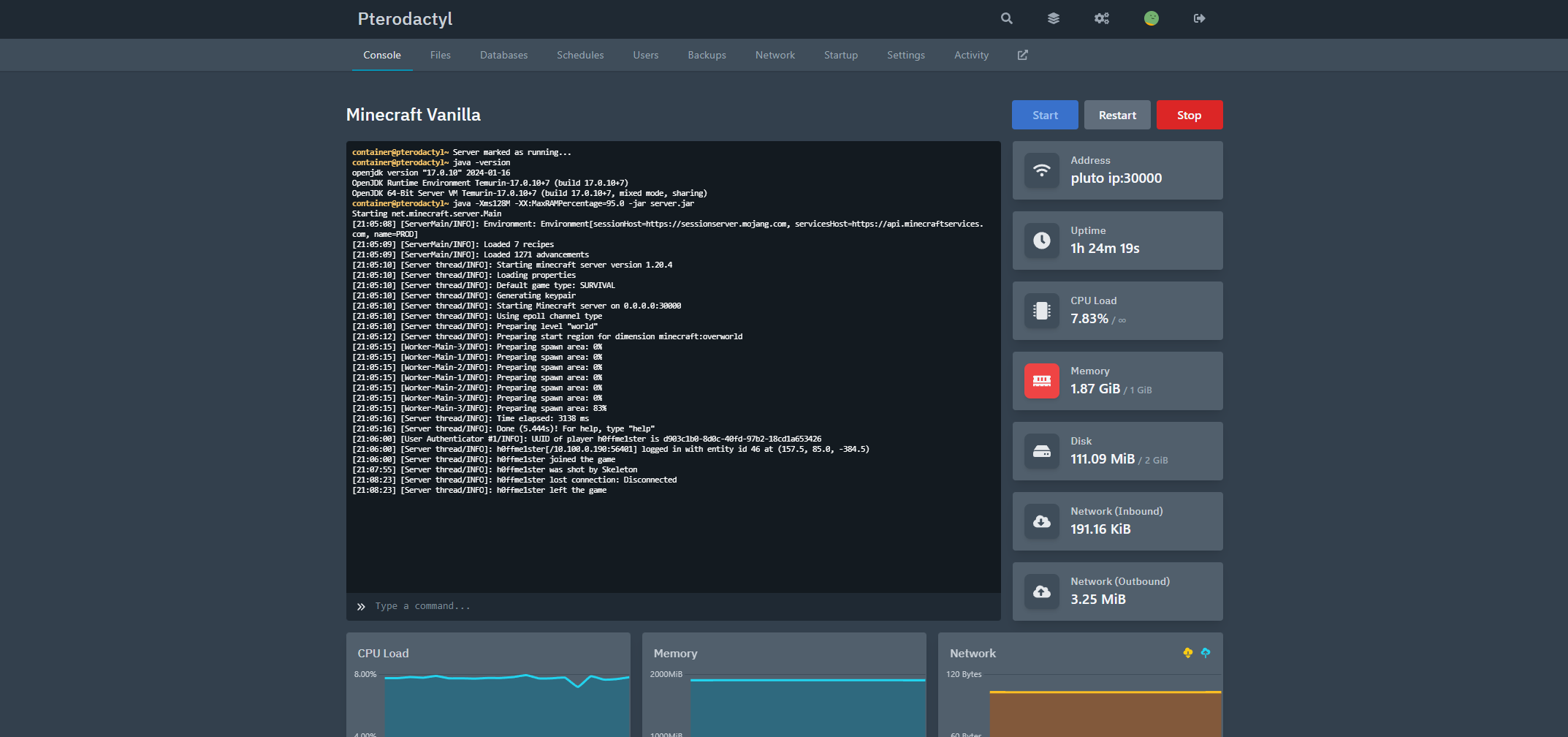Open admin settings via gears icon
This screenshot has height=737, width=1568.
[1101, 18]
